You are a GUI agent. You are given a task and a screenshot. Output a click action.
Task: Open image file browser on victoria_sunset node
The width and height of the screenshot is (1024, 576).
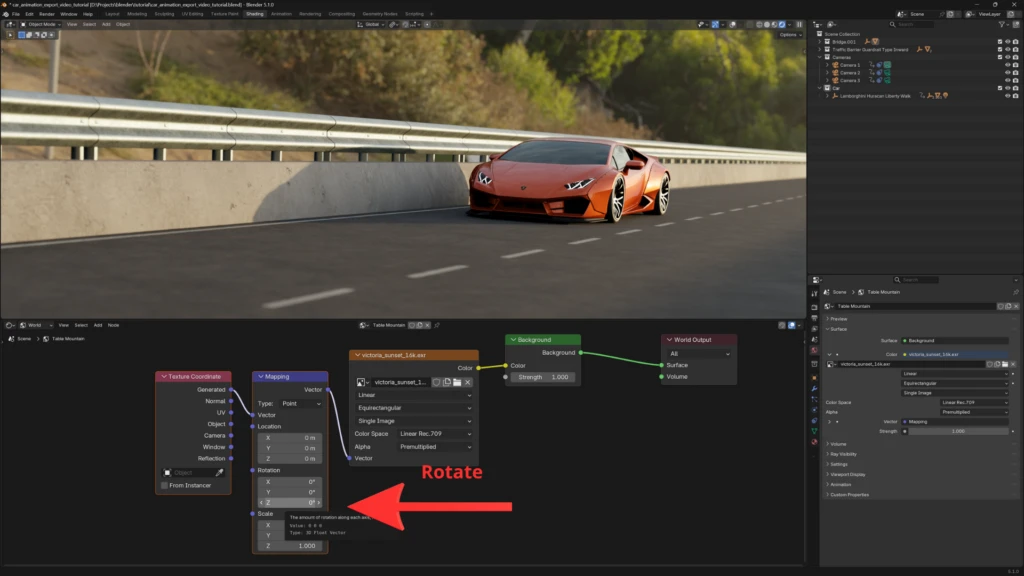[x=457, y=382]
